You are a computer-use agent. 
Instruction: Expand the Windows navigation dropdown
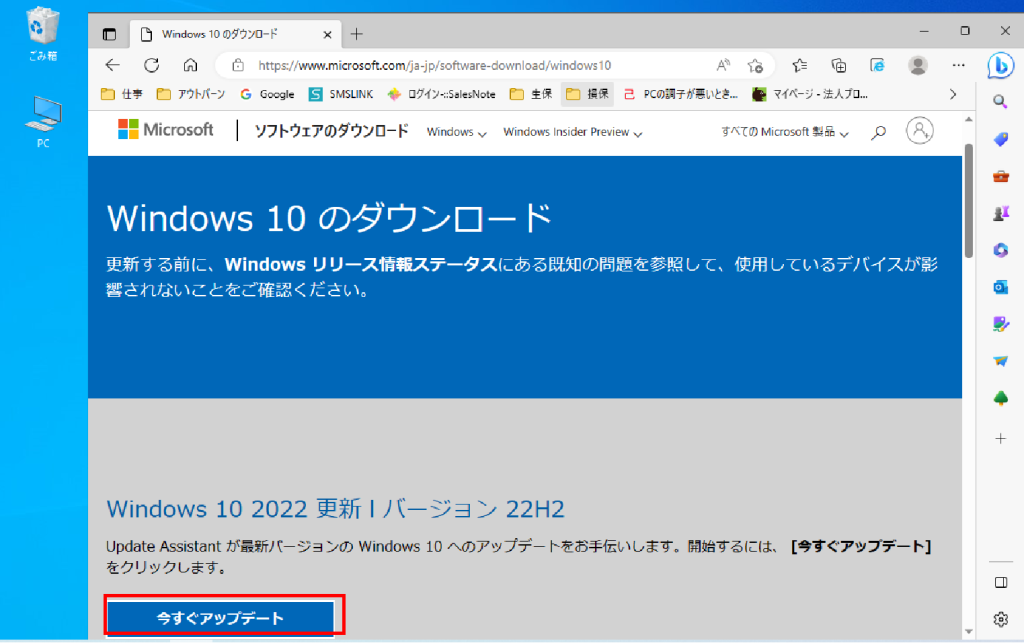[x=456, y=132]
